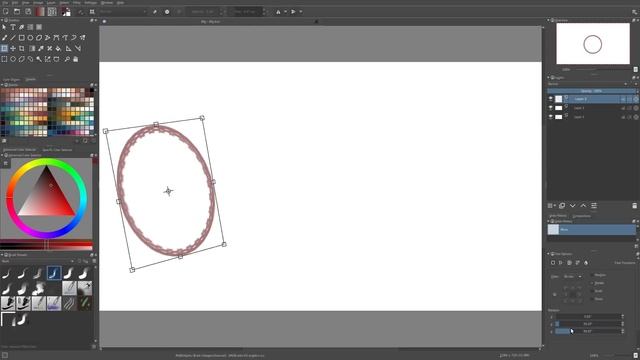This screenshot has height=360, width=640.
Task: Collapse the Toolbox docker
Action: coord(2,20)
